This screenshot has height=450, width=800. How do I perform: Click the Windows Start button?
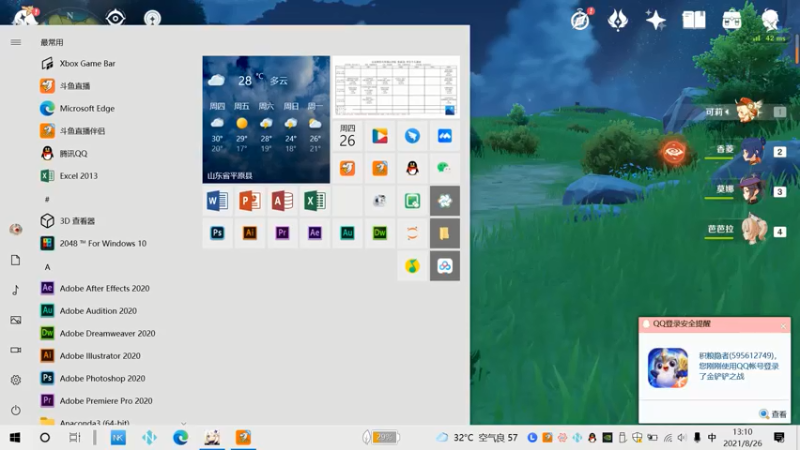coord(15,438)
